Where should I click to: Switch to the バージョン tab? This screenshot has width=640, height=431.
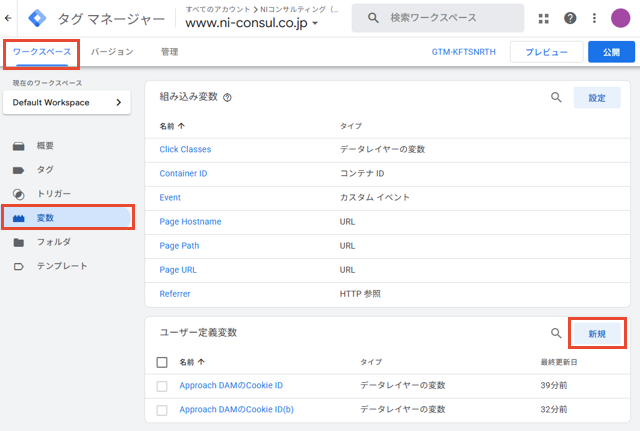112,52
